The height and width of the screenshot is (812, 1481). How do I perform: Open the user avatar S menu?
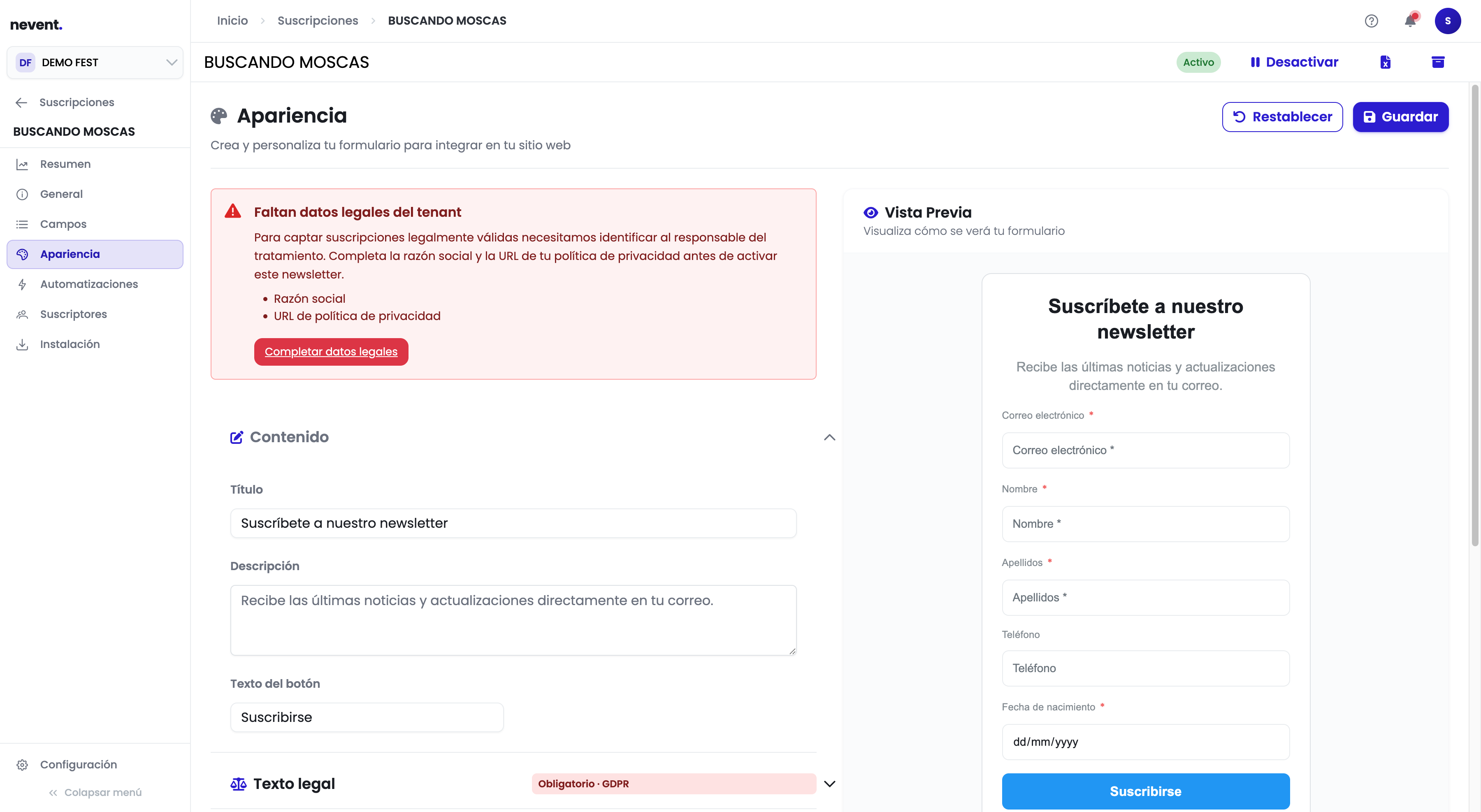click(1448, 21)
